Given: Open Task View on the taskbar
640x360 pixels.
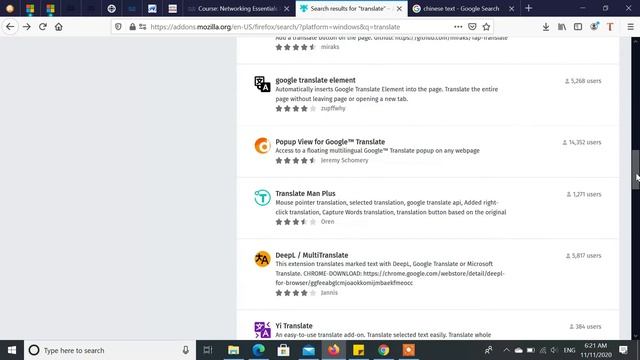Looking at the screenshot, I should (x=208, y=350).
